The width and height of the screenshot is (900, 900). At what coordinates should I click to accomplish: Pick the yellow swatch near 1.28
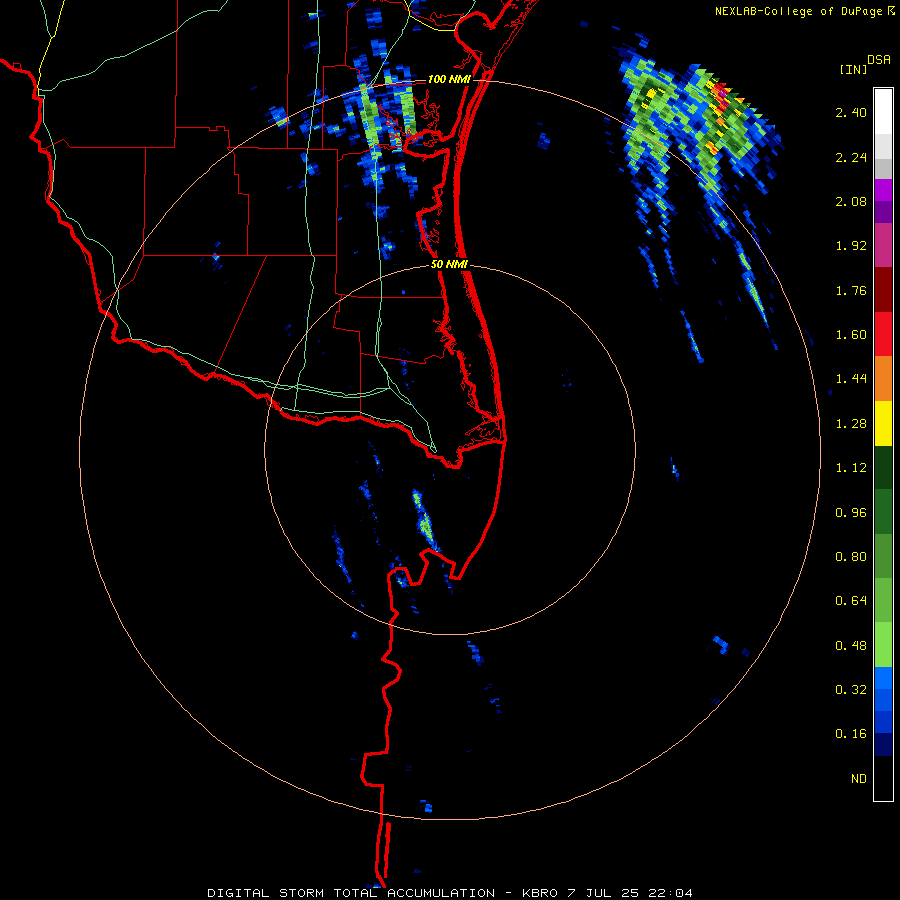883,423
